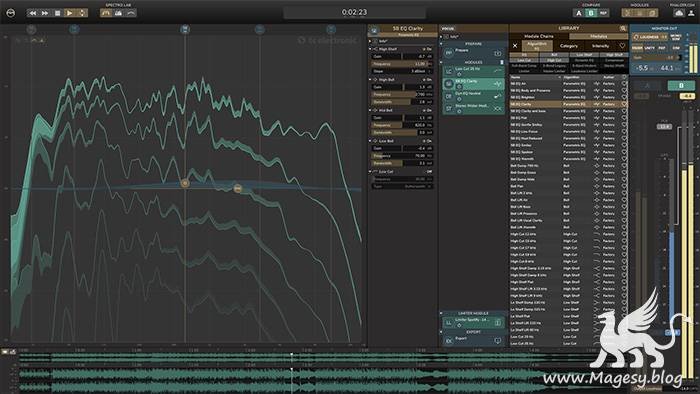Click the waveform playhead in the timeline

292,370
